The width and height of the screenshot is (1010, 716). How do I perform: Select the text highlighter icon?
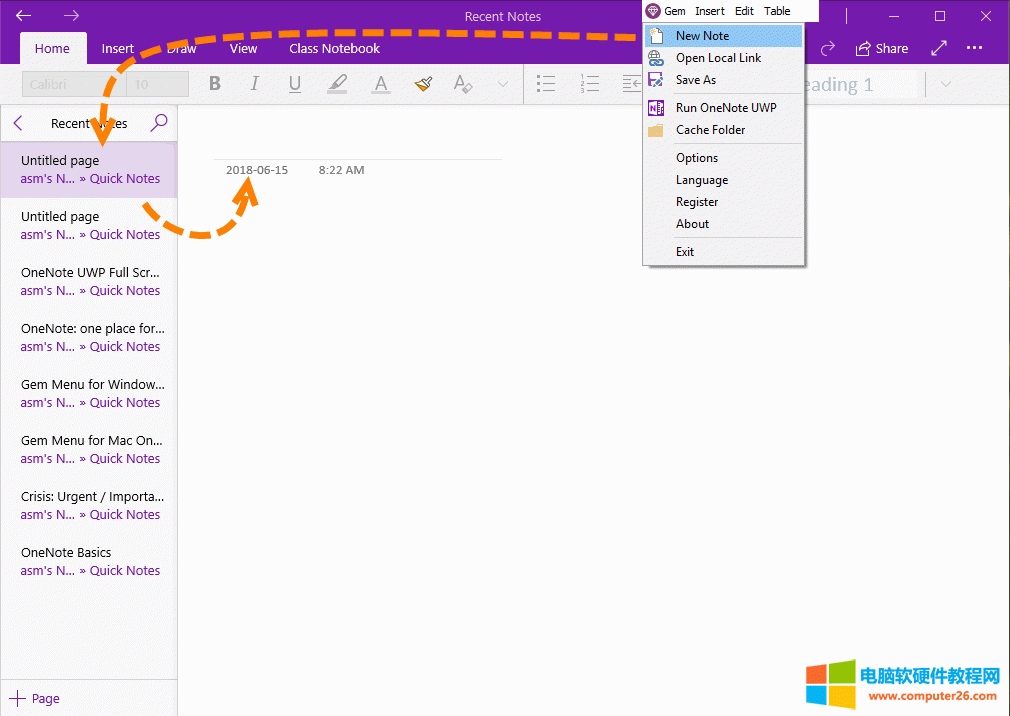click(337, 84)
